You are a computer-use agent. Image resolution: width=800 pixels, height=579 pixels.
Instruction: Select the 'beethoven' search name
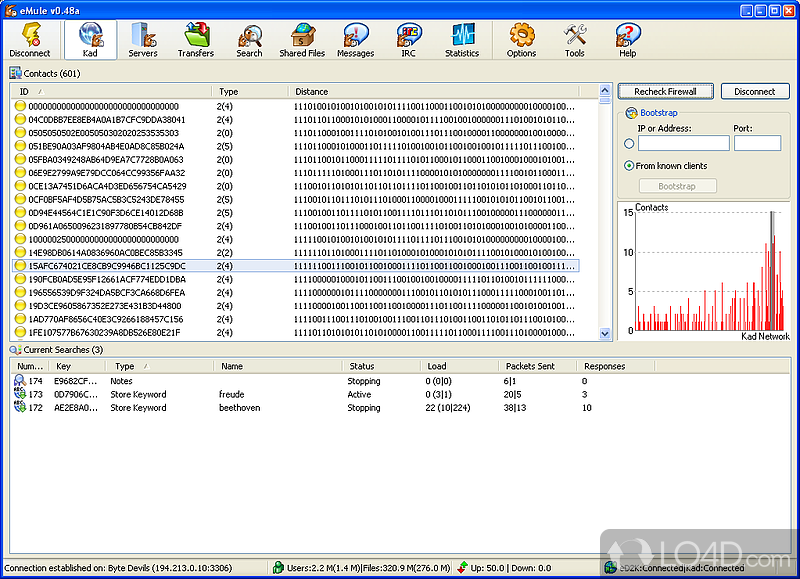239,407
